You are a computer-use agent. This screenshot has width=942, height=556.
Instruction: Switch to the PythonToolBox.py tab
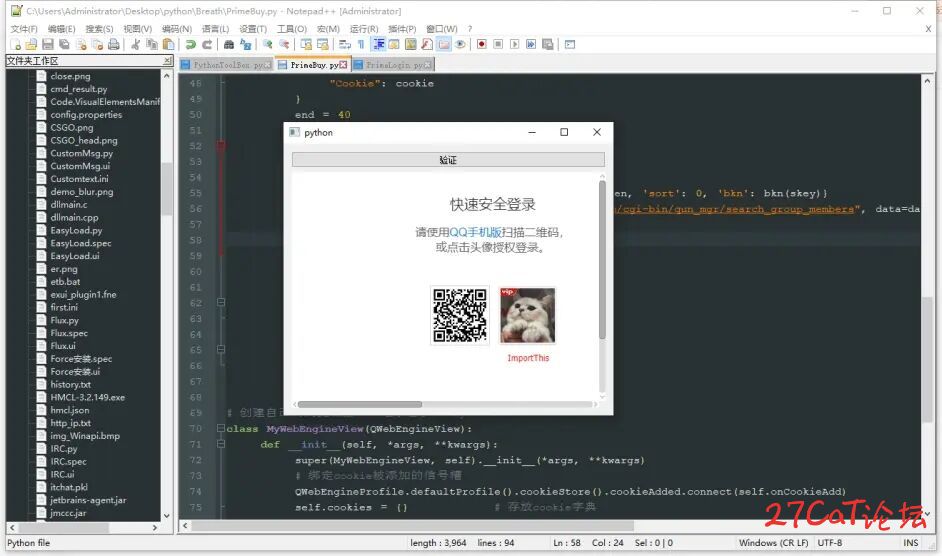coord(227,65)
